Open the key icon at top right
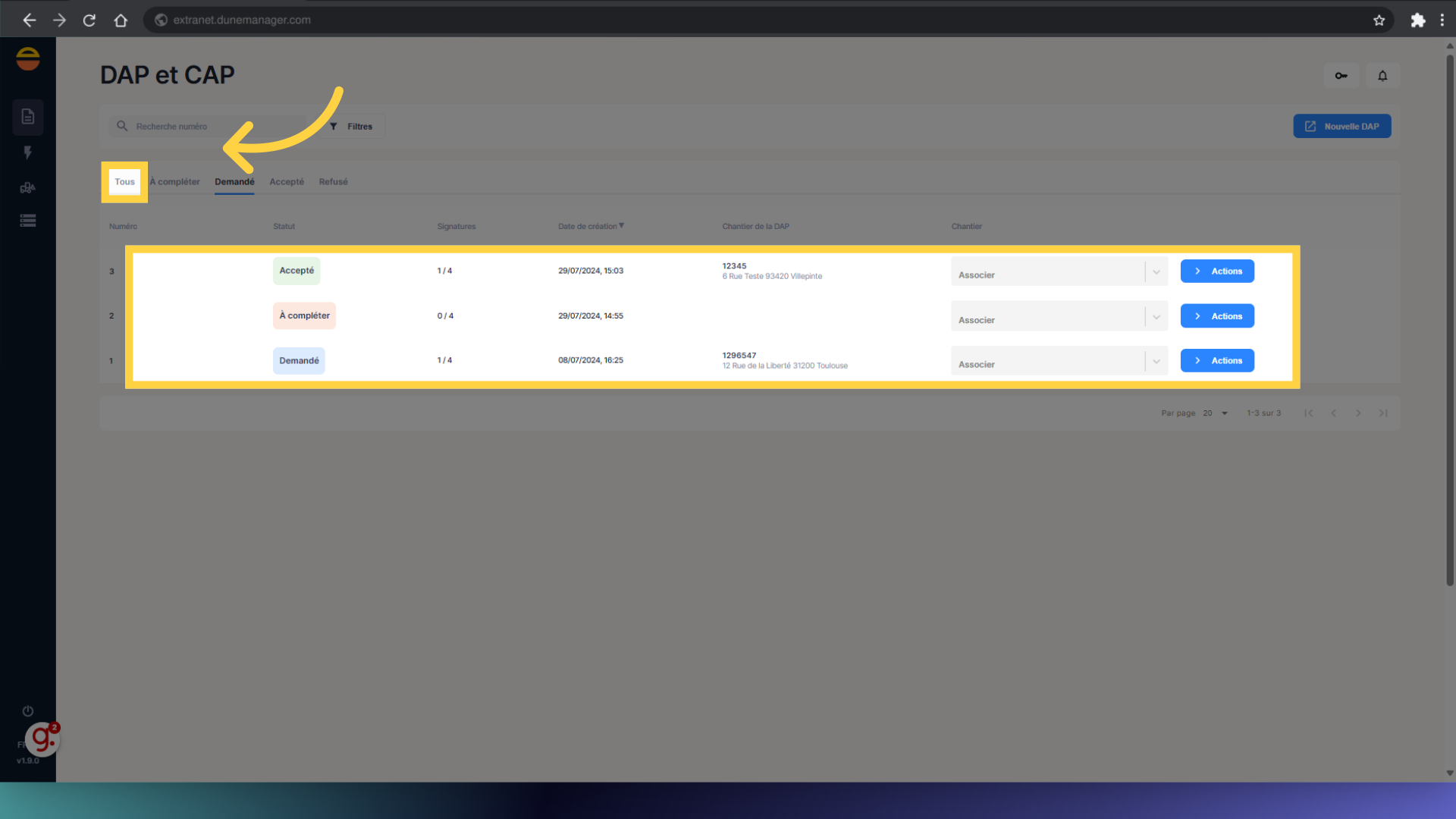Image resolution: width=1456 pixels, height=819 pixels. (x=1341, y=76)
